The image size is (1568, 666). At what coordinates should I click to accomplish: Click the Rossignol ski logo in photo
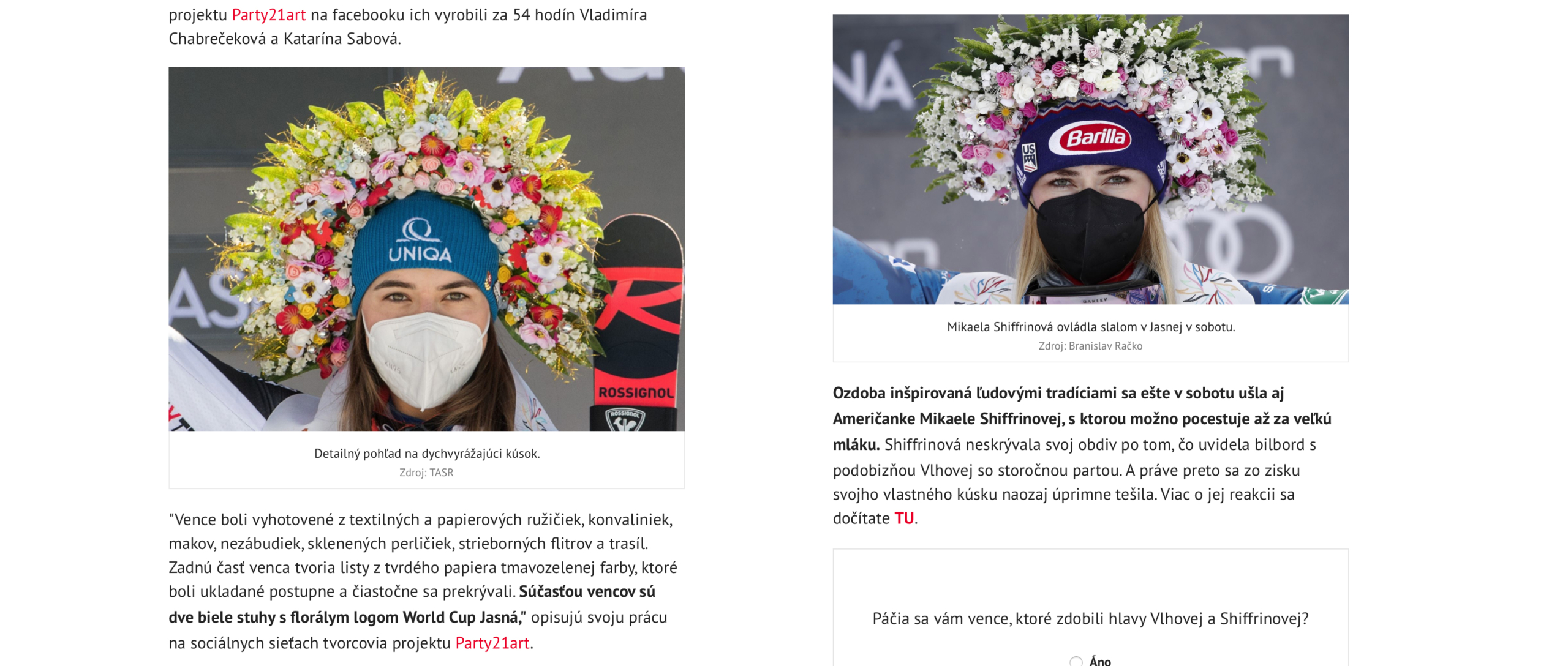[x=635, y=393]
